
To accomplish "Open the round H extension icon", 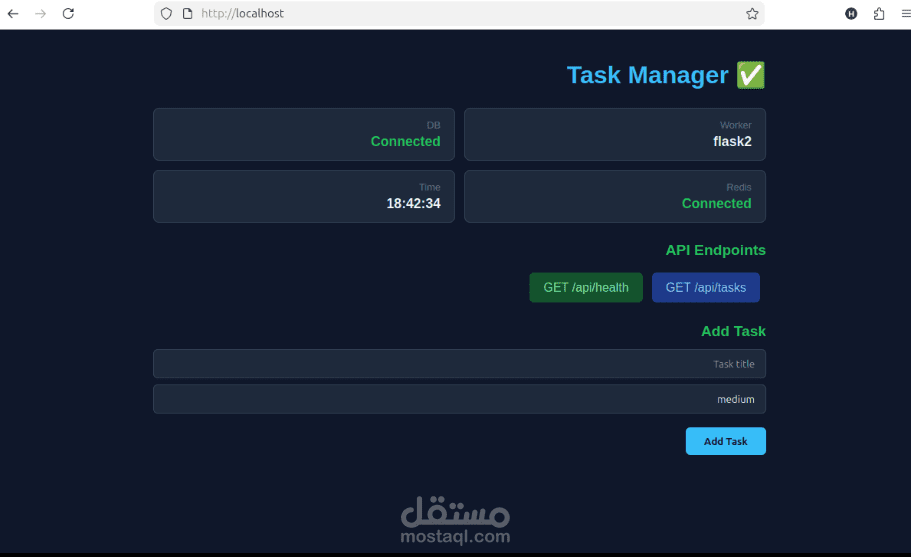I will click(851, 13).
